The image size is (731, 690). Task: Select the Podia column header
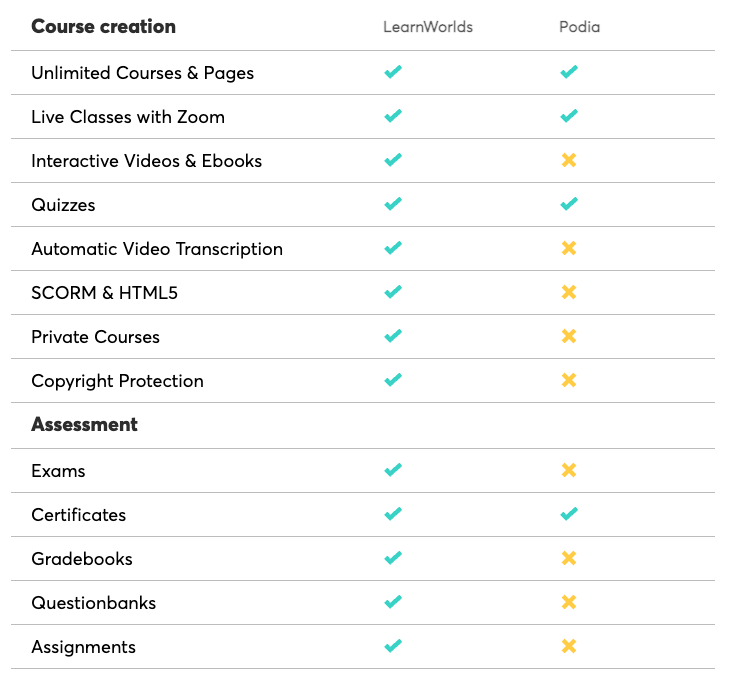[579, 27]
